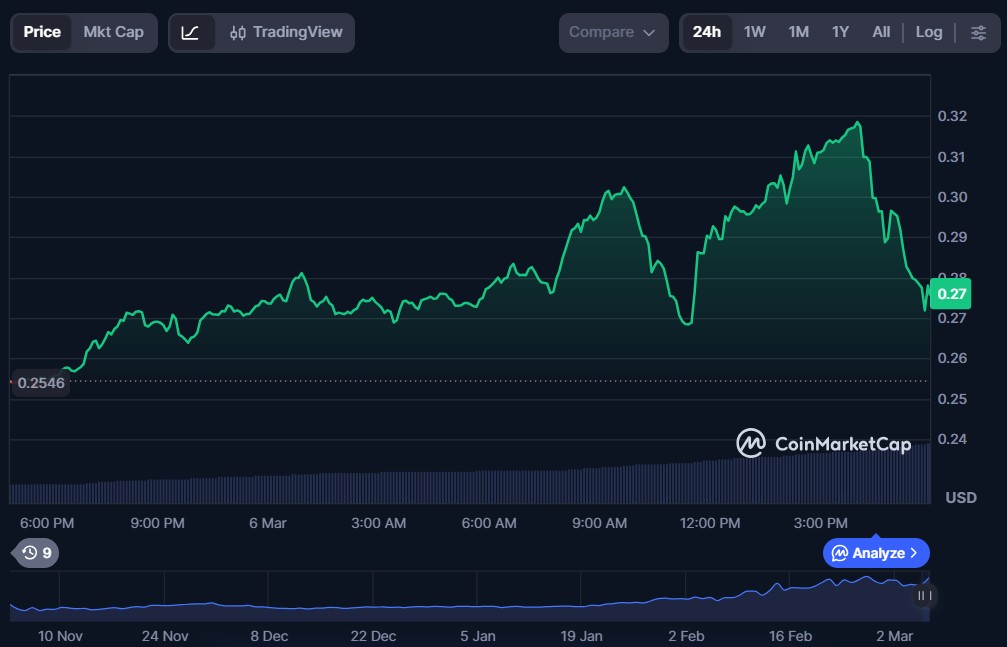Click the 0.2546 opening price marker
This screenshot has width=1007, height=647.
pos(40,382)
